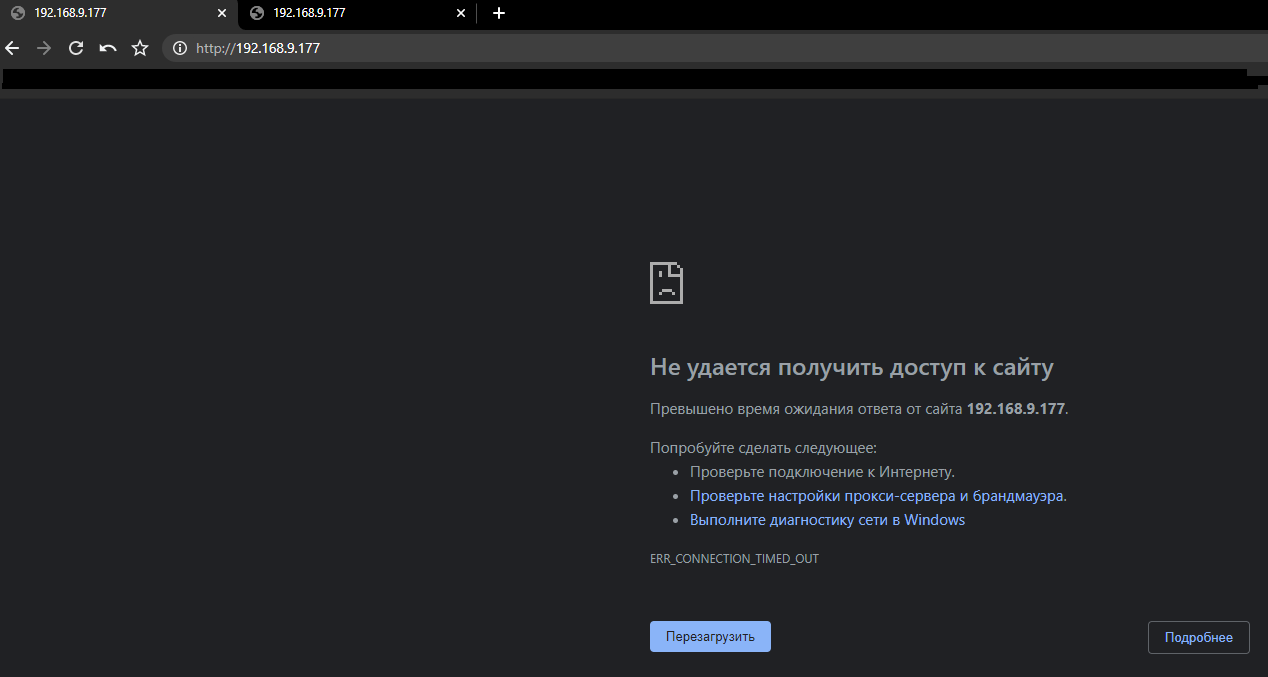The height and width of the screenshot is (677, 1268).
Task: Click the Проверьте подключение к Интернету text
Action: pos(822,472)
